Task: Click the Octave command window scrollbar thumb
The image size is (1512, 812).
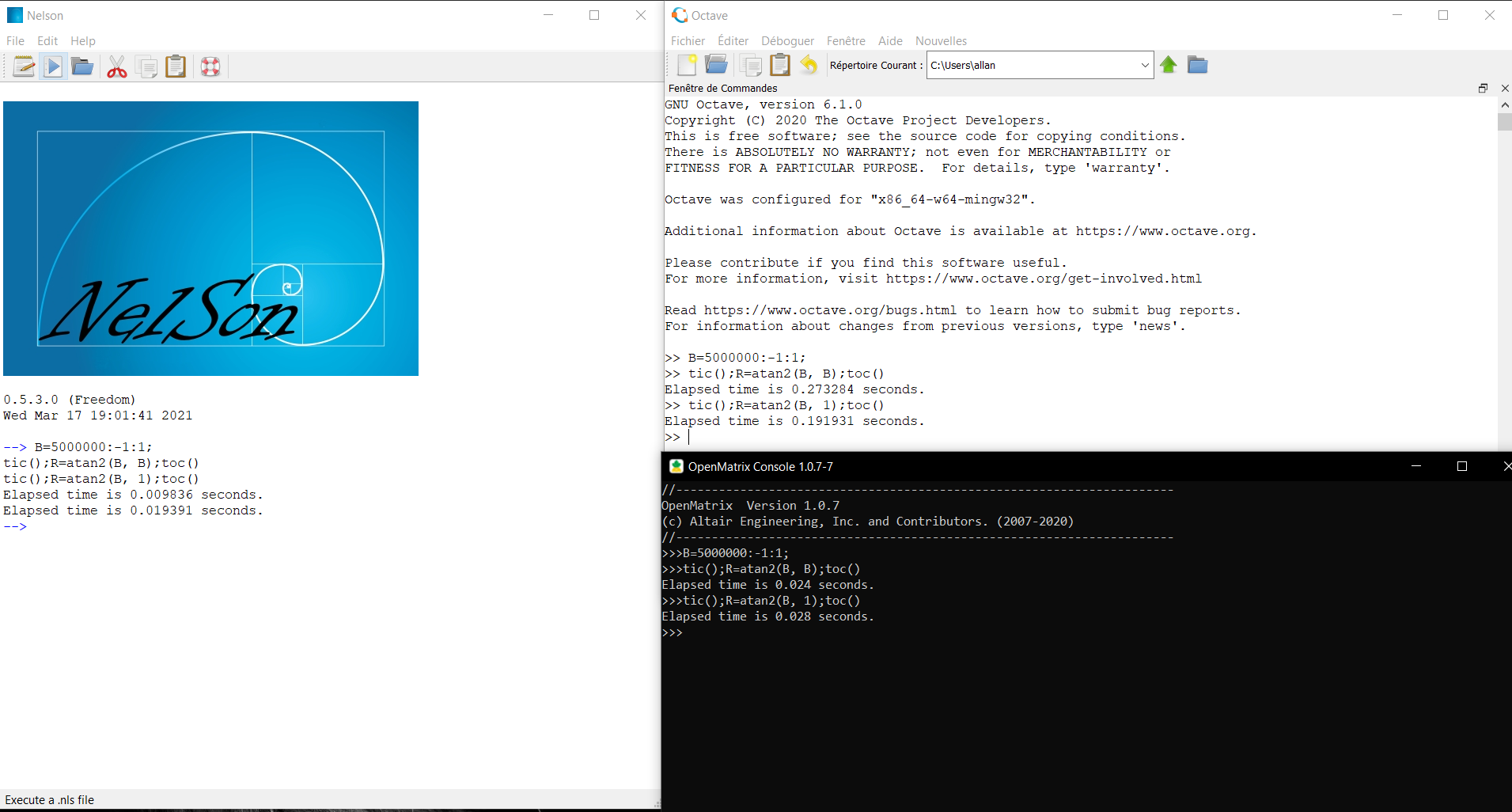Action: pos(1505,122)
